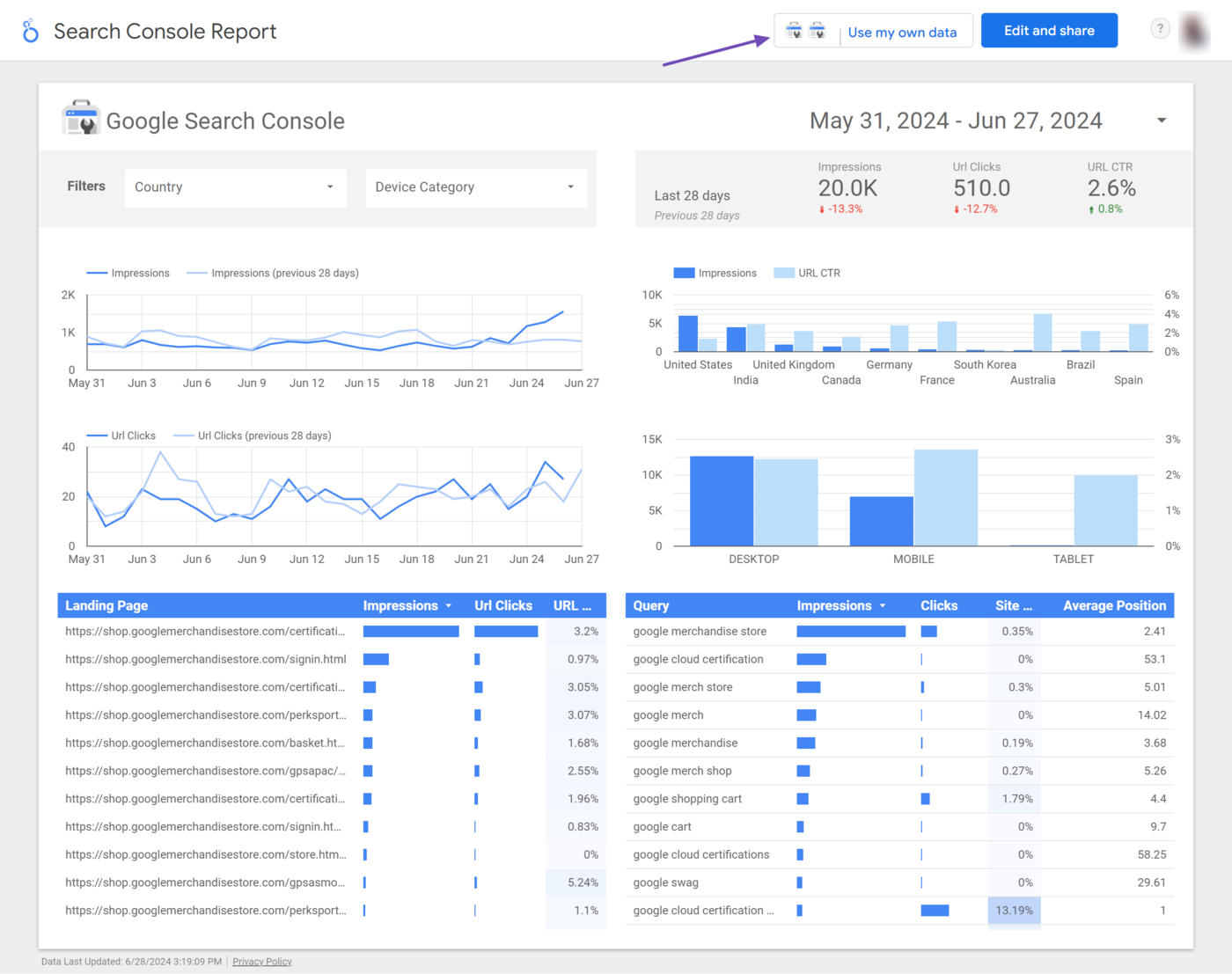This screenshot has height=974, width=1232.
Task: Click the United States impressions bar
Action: click(x=688, y=333)
